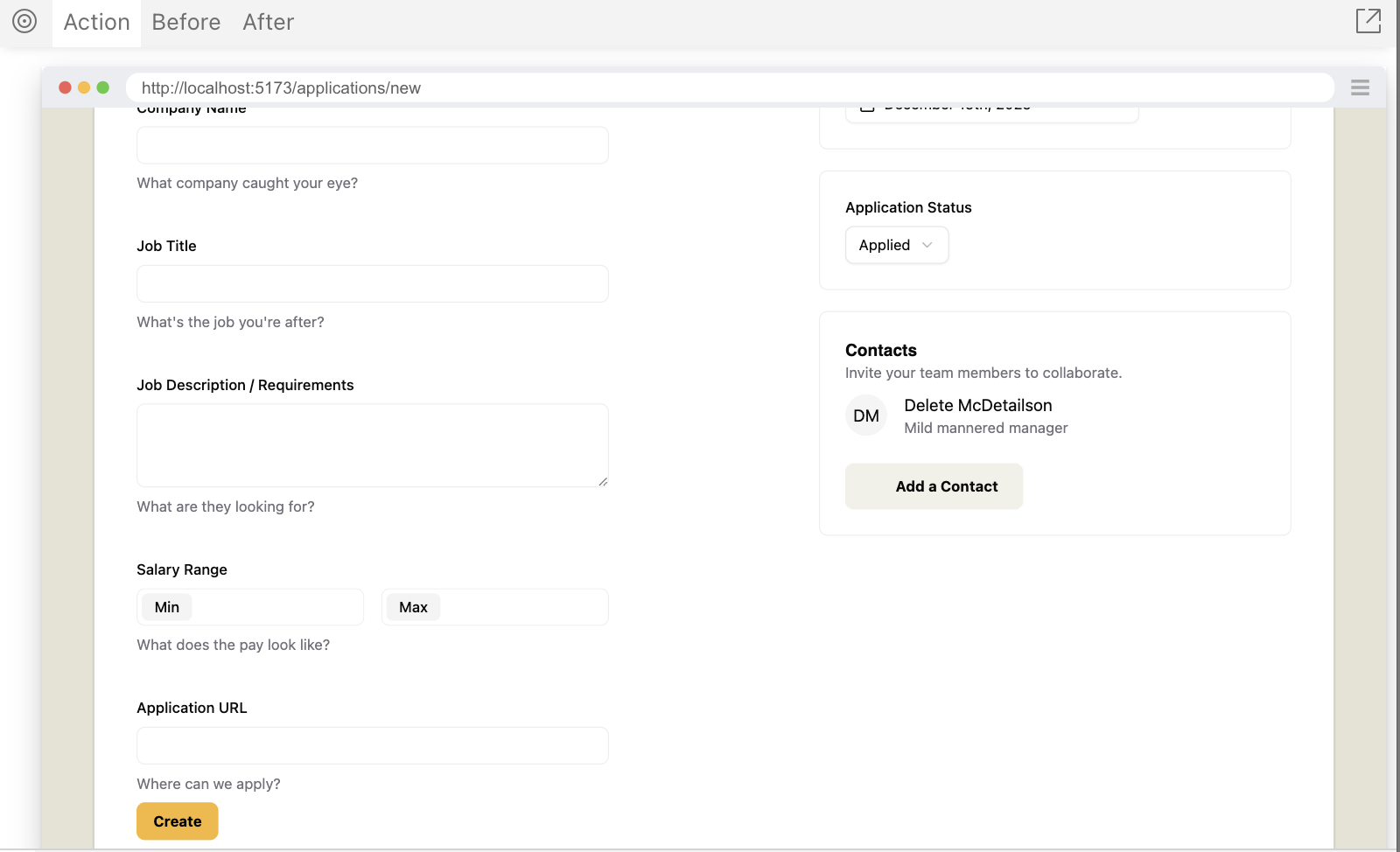Click the Min salary field
The width and height of the screenshot is (1400, 852).
[x=249, y=606]
